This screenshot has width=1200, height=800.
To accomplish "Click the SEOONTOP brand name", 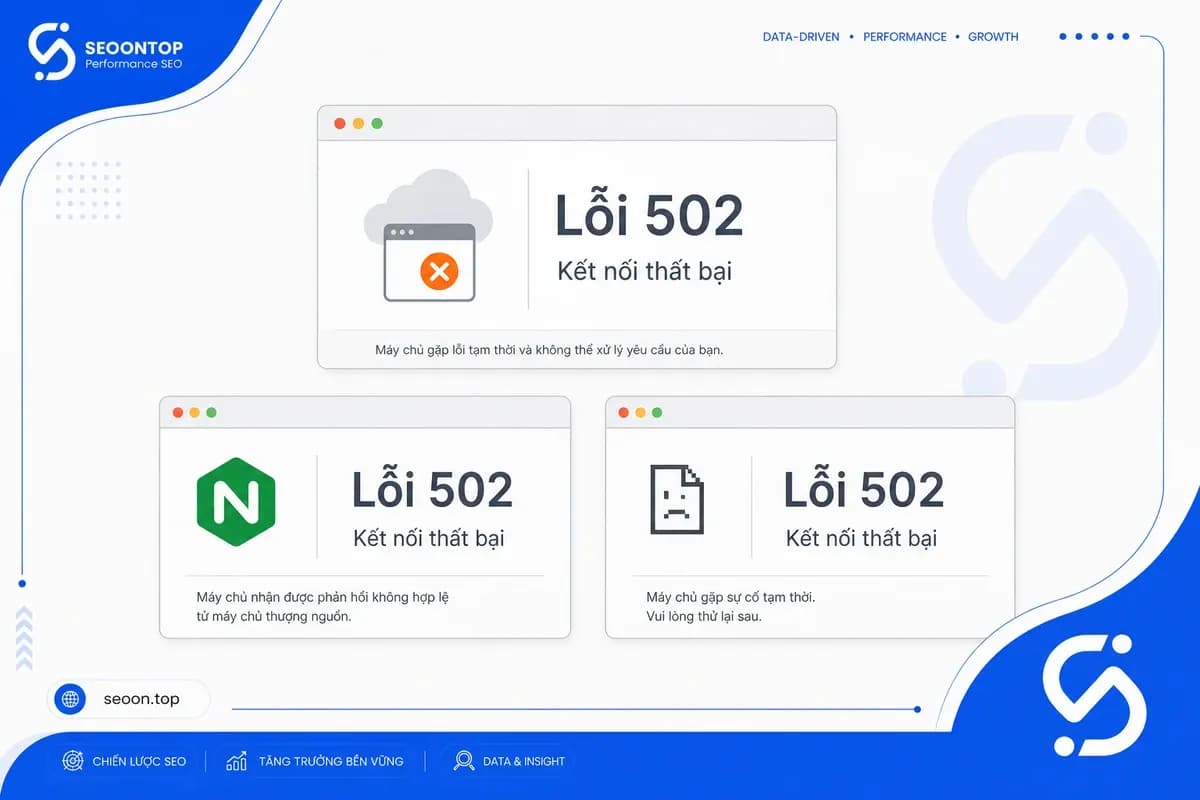I will point(135,47).
